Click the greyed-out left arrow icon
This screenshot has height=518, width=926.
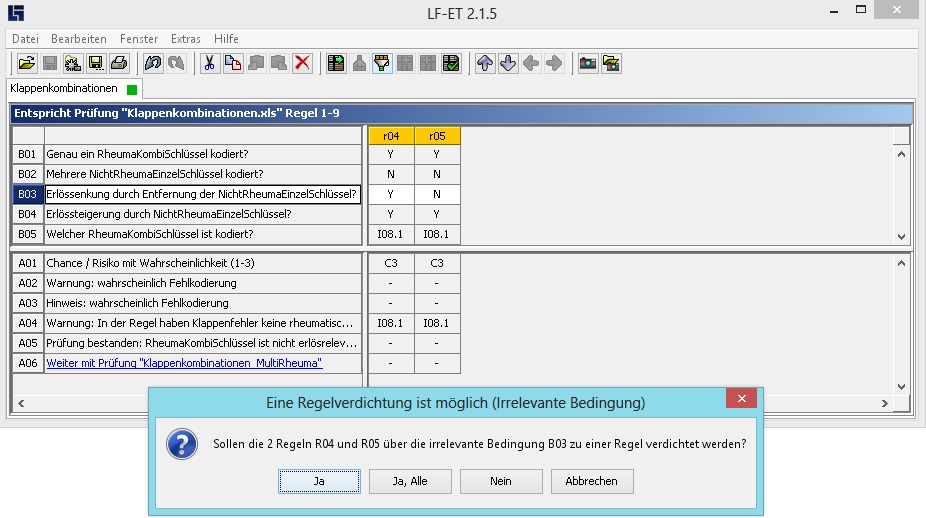coord(531,63)
